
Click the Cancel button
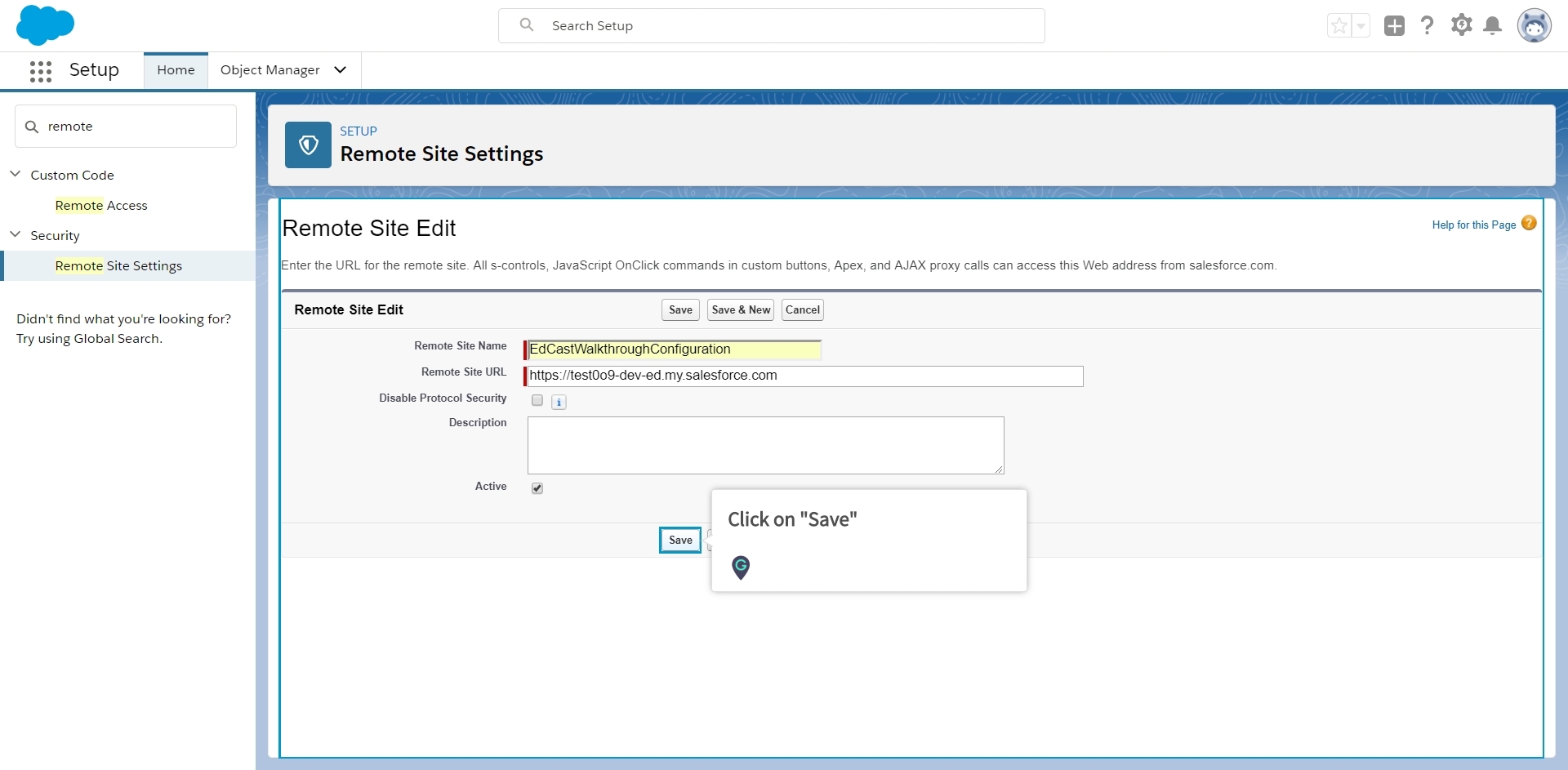[803, 309]
